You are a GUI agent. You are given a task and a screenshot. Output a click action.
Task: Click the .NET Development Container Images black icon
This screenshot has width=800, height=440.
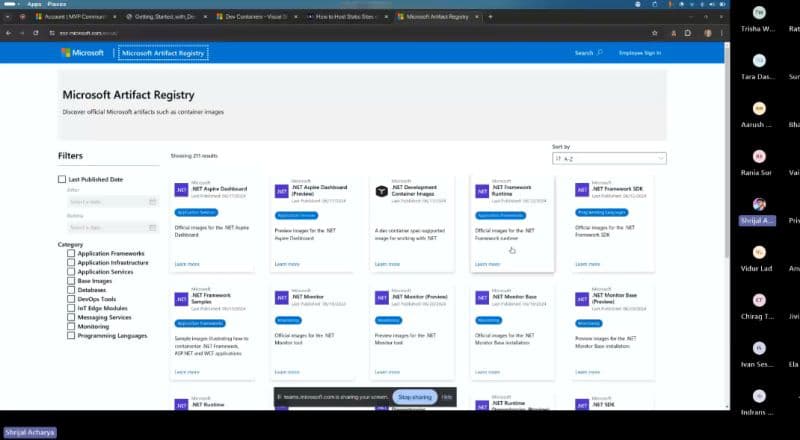380,189
